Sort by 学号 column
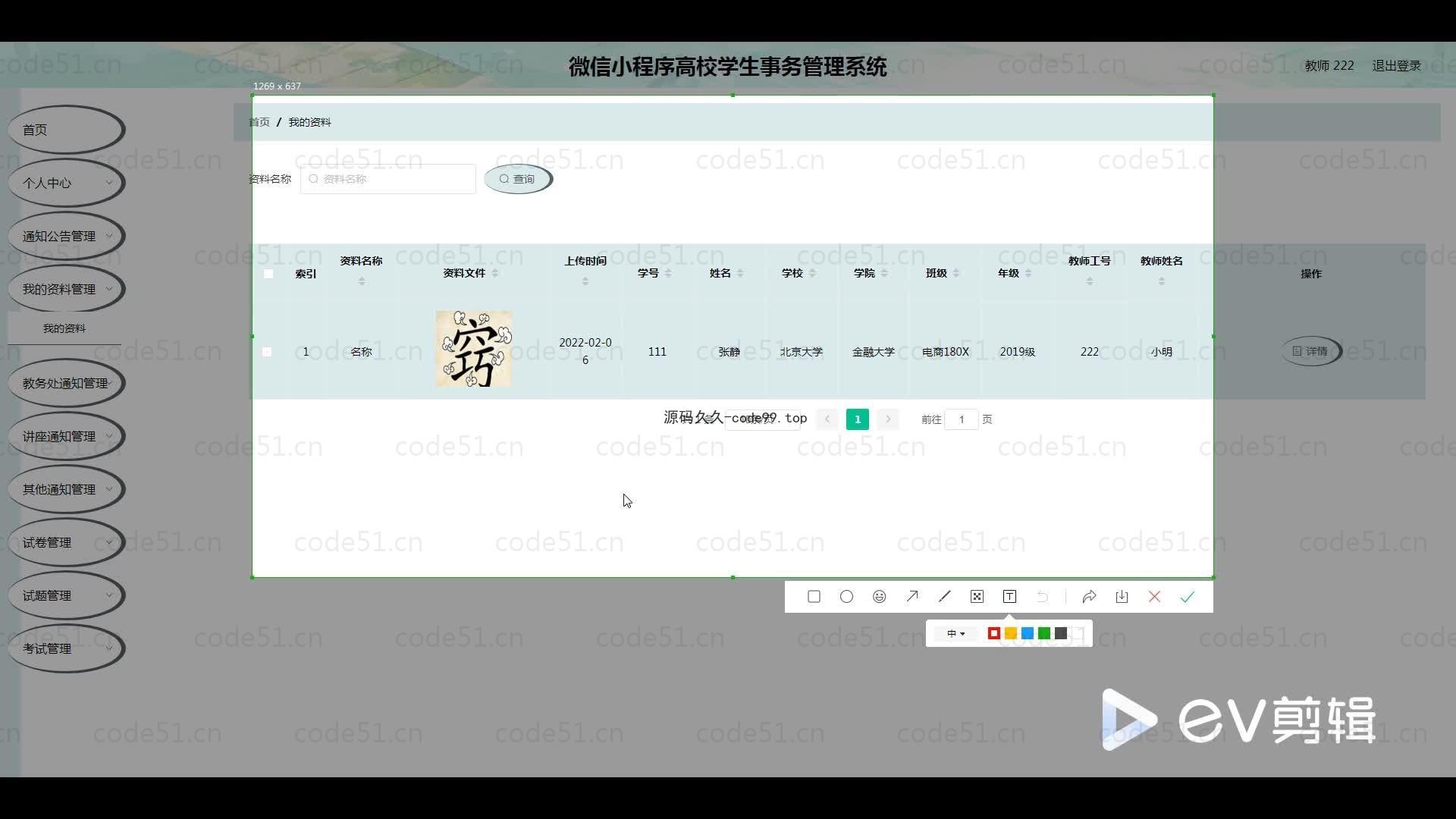Screen dimensions: 1456x819 (x=667, y=273)
